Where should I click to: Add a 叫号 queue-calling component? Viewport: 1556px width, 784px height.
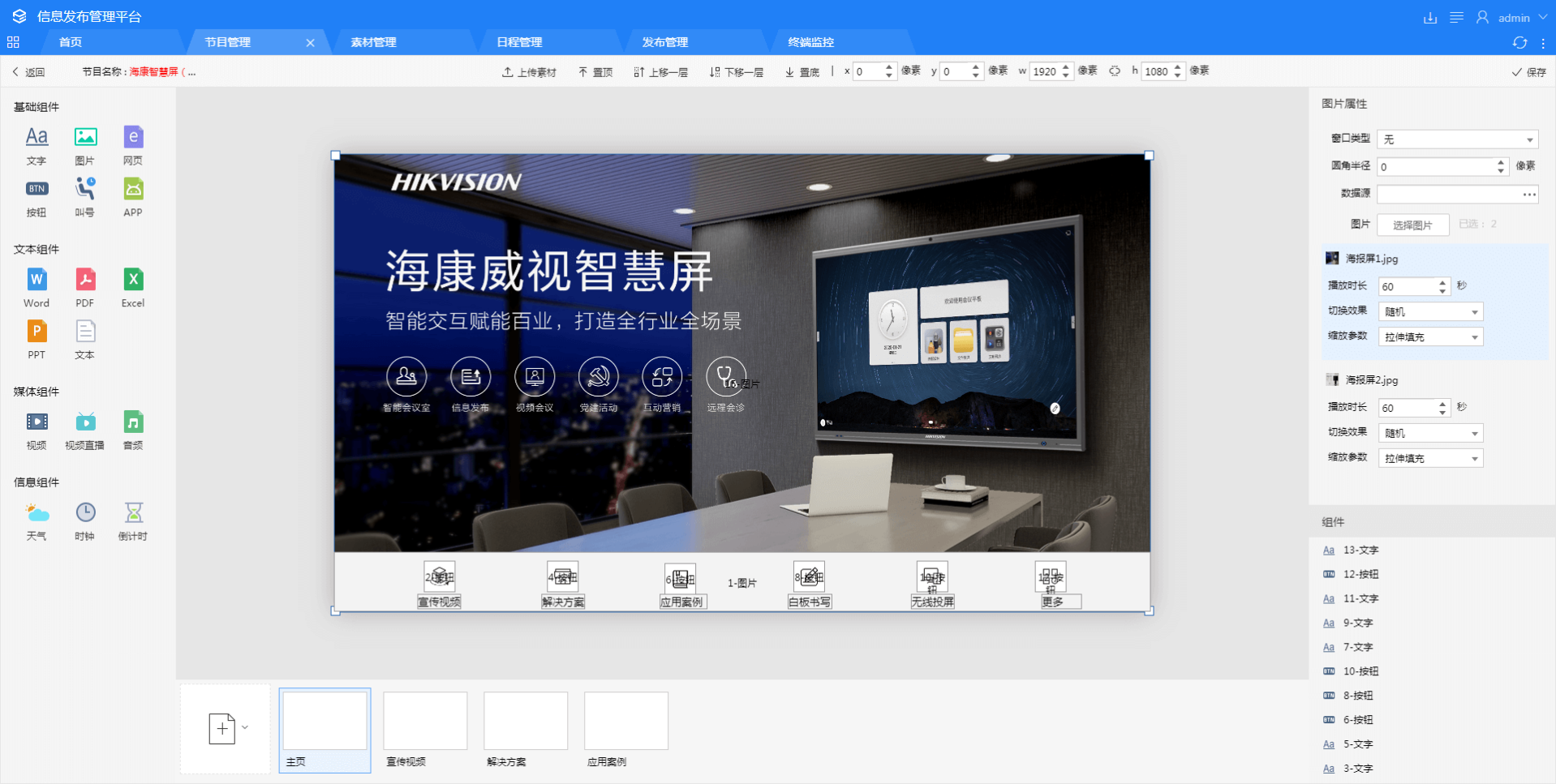point(85,198)
